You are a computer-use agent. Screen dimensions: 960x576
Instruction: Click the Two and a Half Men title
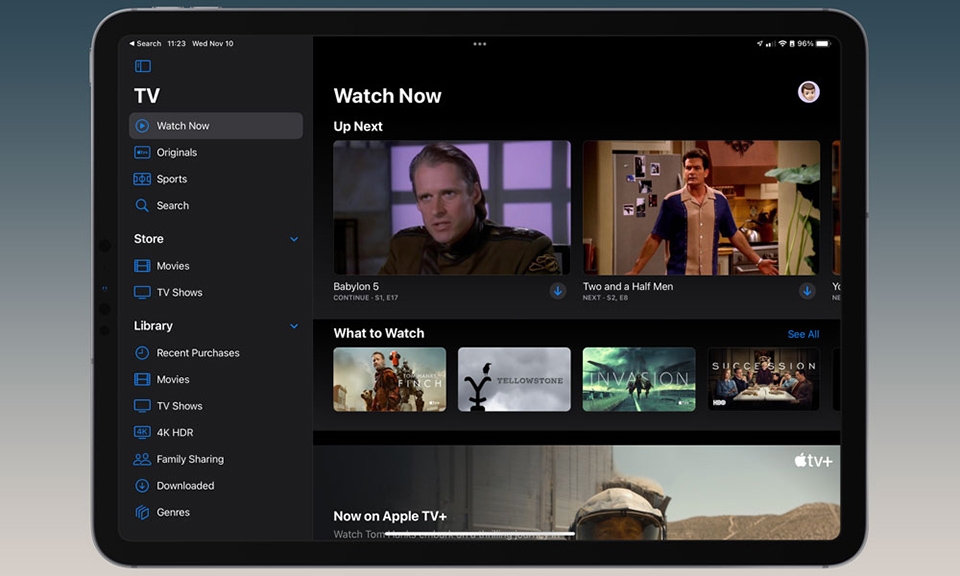(628, 286)
